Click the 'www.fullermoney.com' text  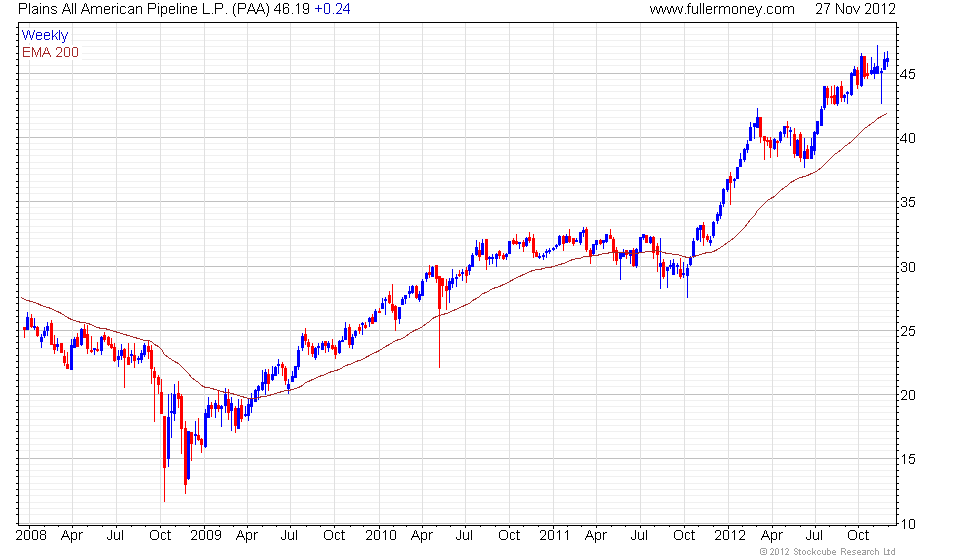722,9
